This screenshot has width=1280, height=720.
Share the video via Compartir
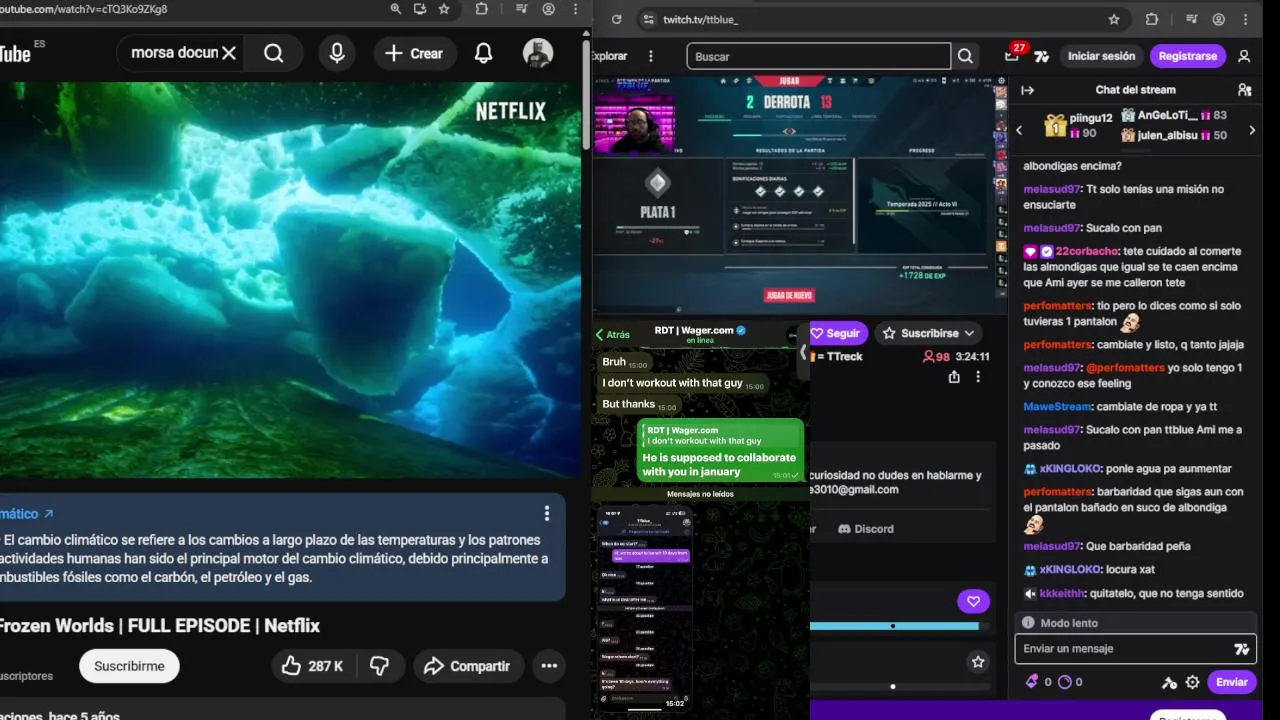pyautogui.click(x=467, y=666)
